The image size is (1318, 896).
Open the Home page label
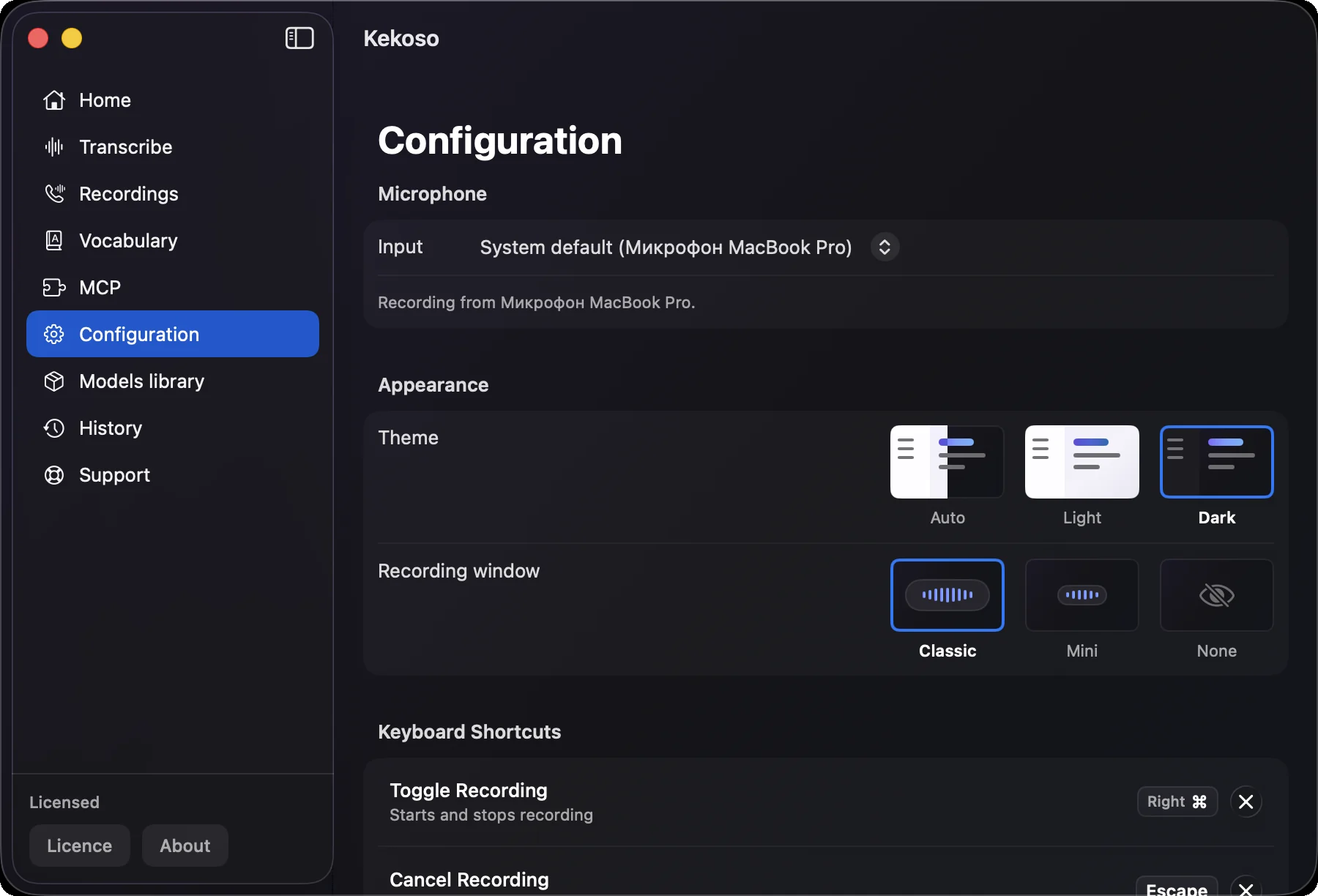(105, 100)
